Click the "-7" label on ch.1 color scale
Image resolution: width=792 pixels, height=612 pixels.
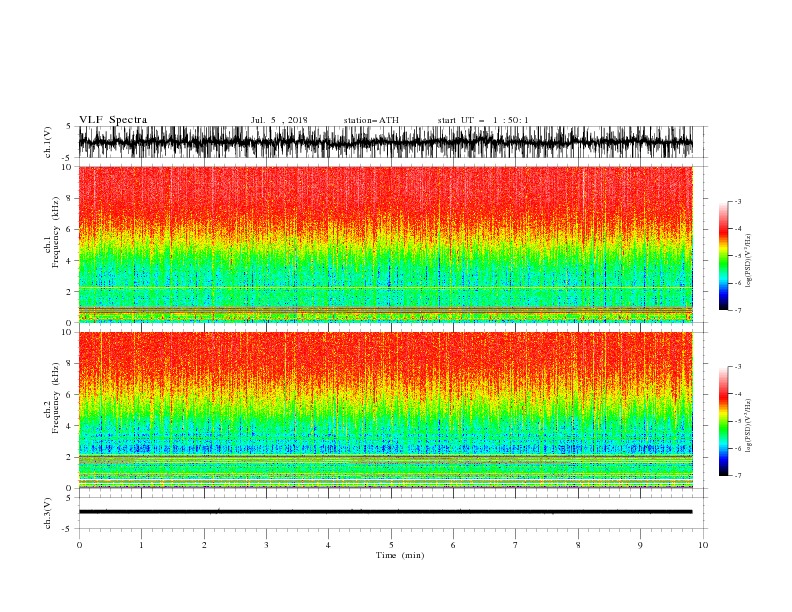pyautogui.click(x=738, y=310)
